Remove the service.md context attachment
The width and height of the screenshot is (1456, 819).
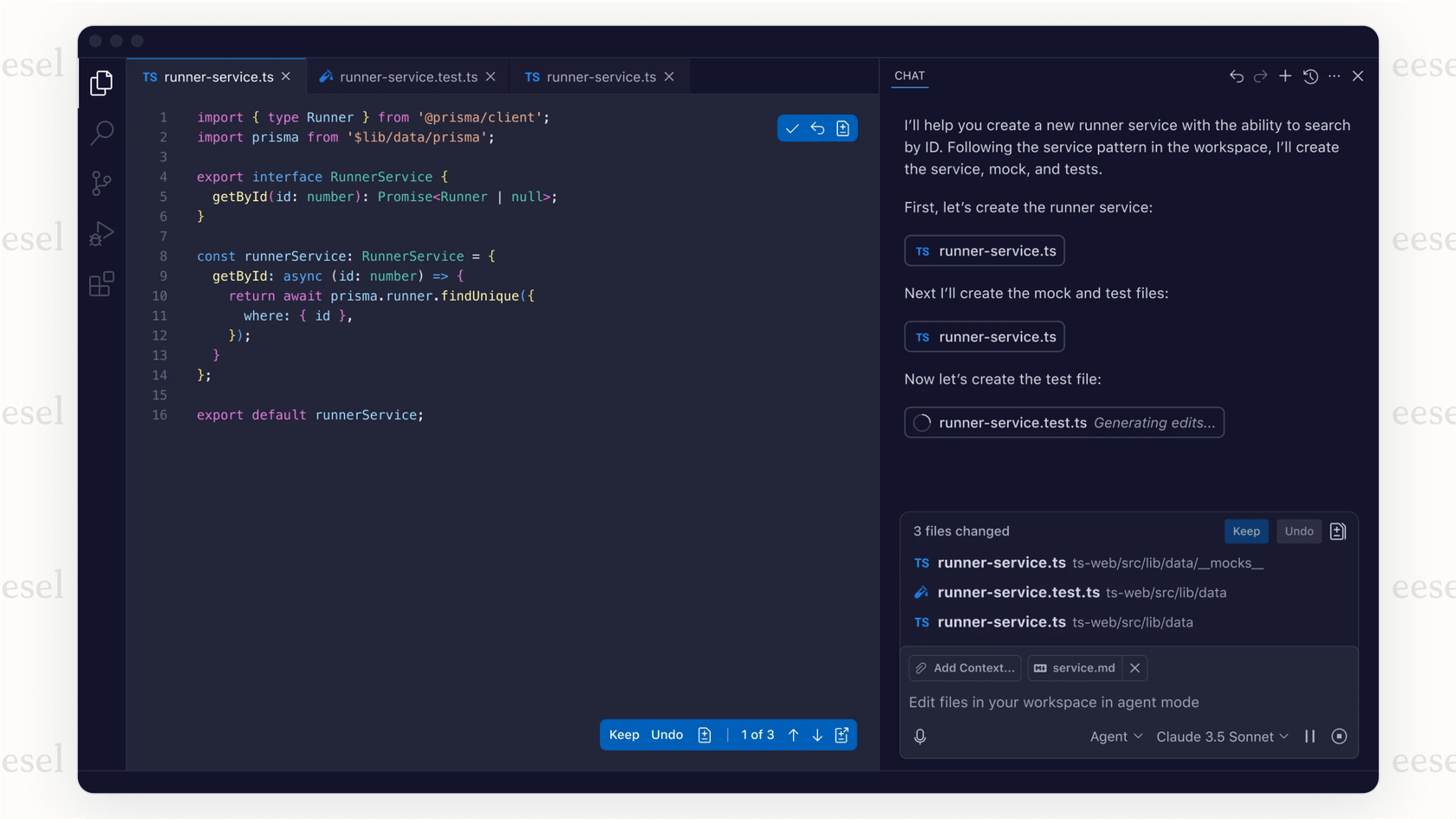pyautogui.click(x=1135, y=667)
